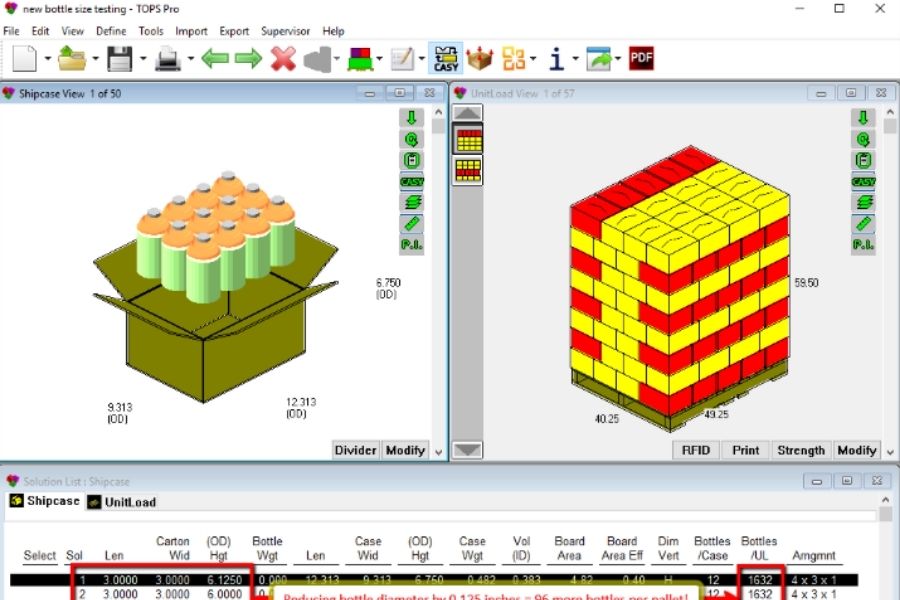Screen dimensions: 900x600
Task: Click the New file icon in toolbar
Action: pos(24,59)
